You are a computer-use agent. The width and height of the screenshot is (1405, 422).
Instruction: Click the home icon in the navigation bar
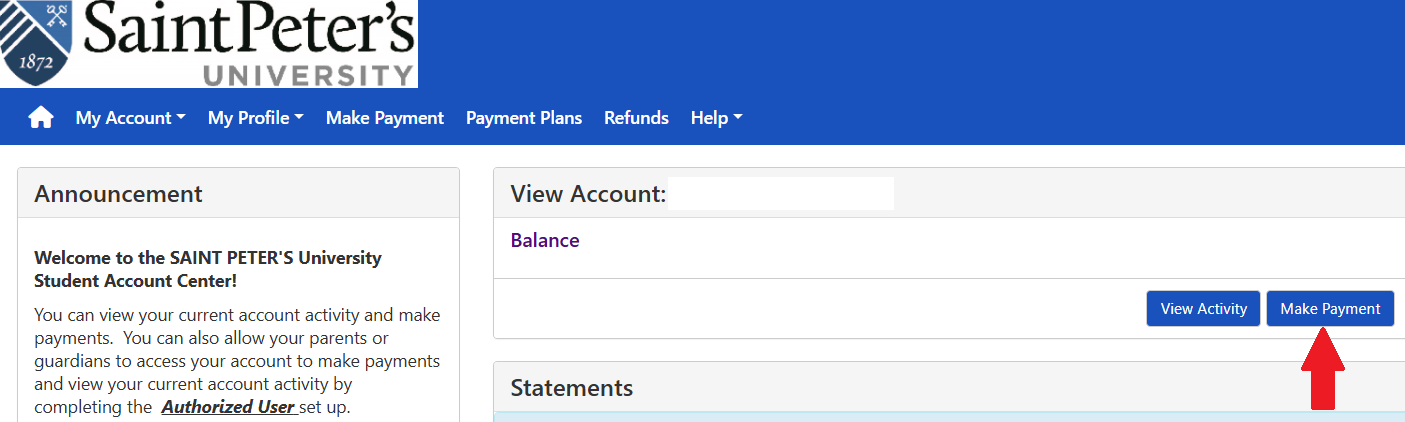(41, 118)
